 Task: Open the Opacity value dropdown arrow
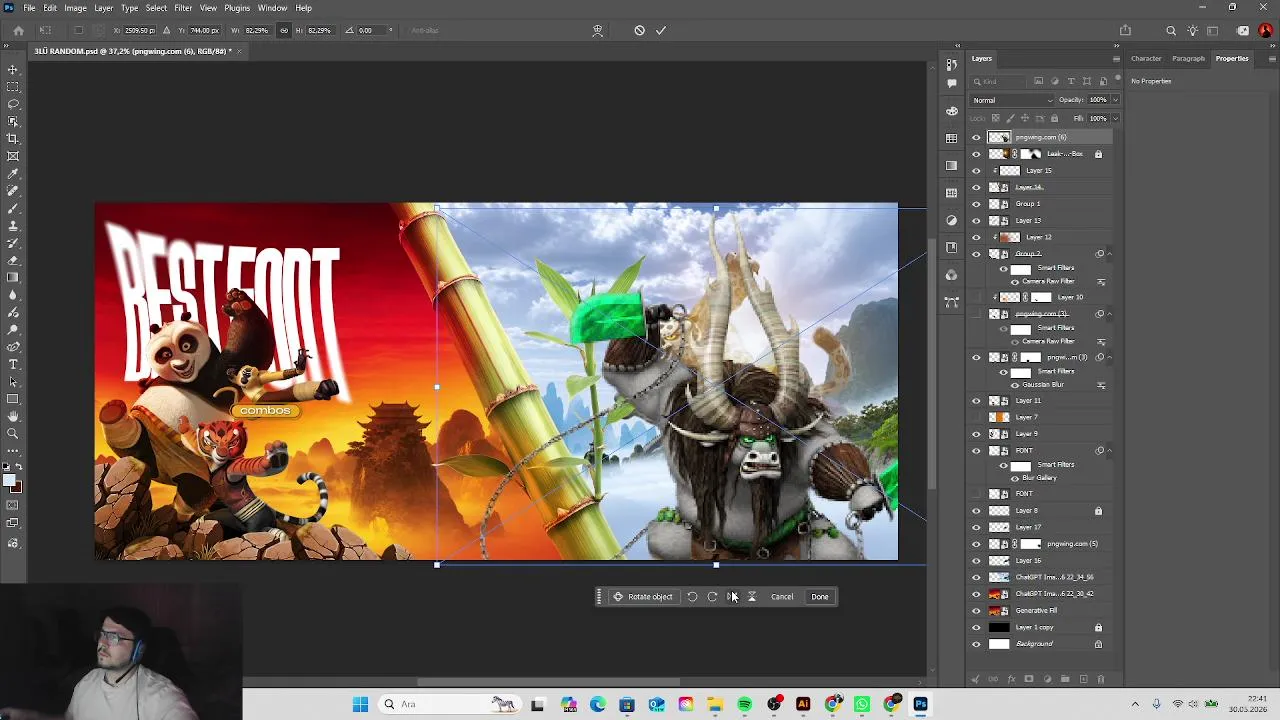pos(1115,100)
